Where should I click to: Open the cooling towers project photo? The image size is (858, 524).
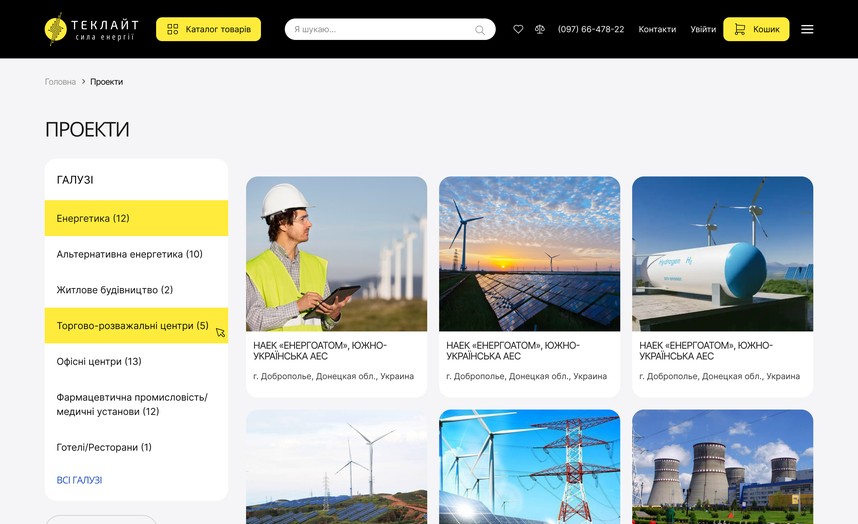pos(722,467)
